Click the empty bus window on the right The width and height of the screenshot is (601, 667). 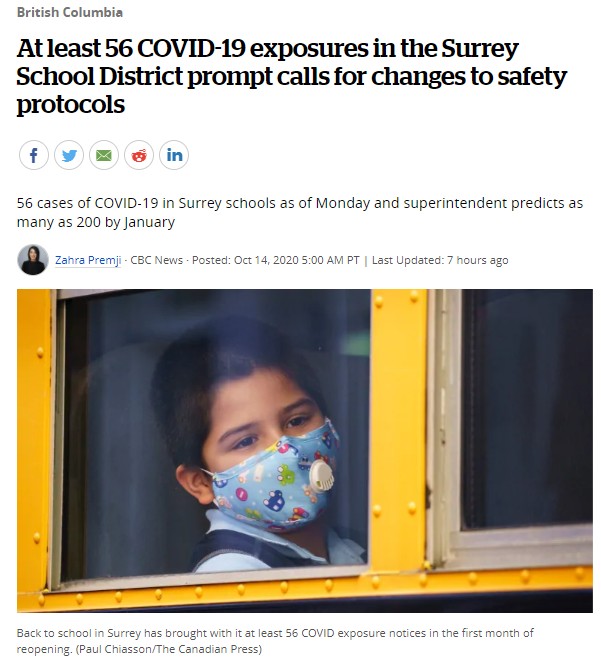pos(527,408)
